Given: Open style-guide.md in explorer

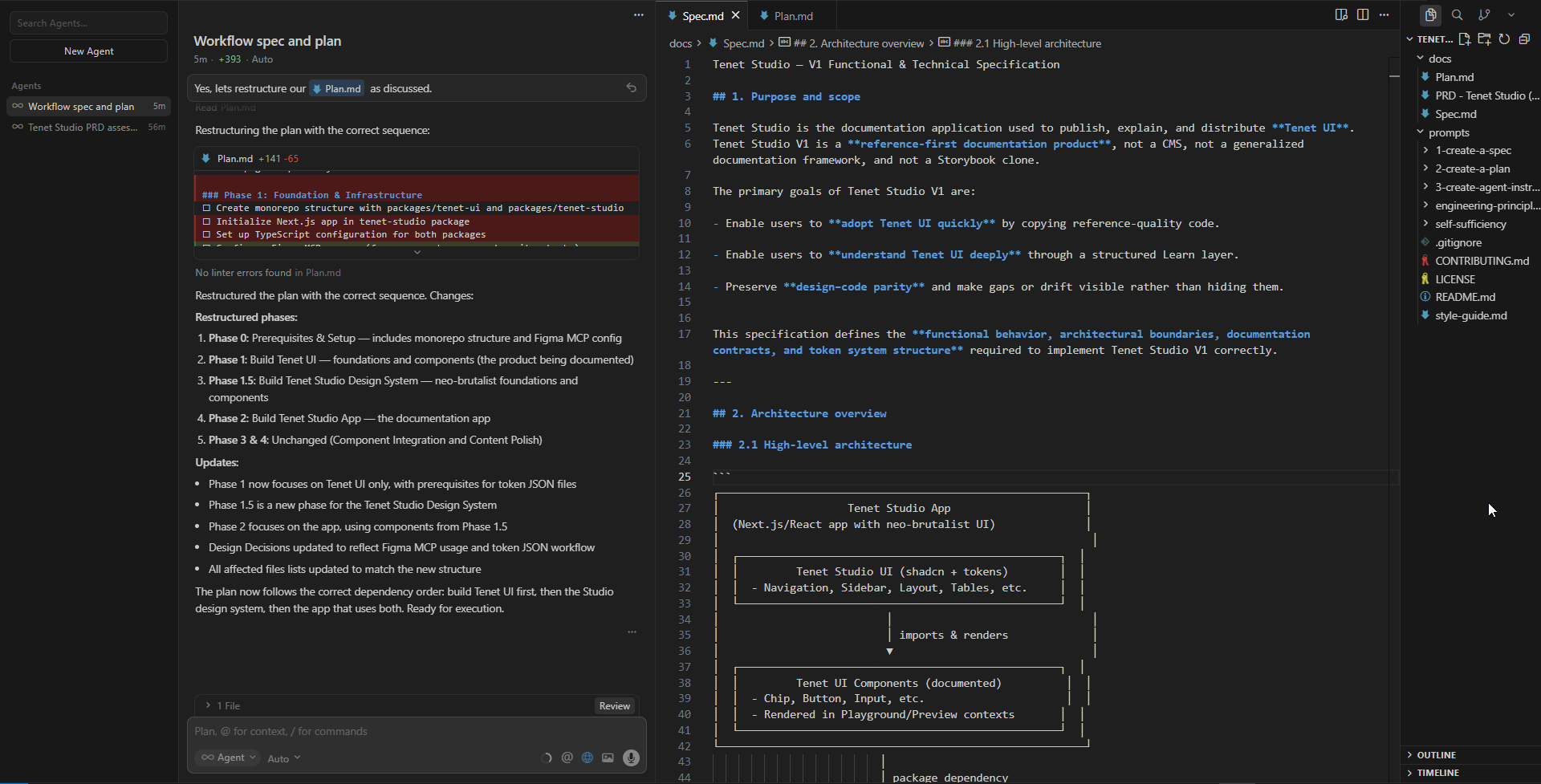Looking at the screenshot, I should [x=1470, y=315].
